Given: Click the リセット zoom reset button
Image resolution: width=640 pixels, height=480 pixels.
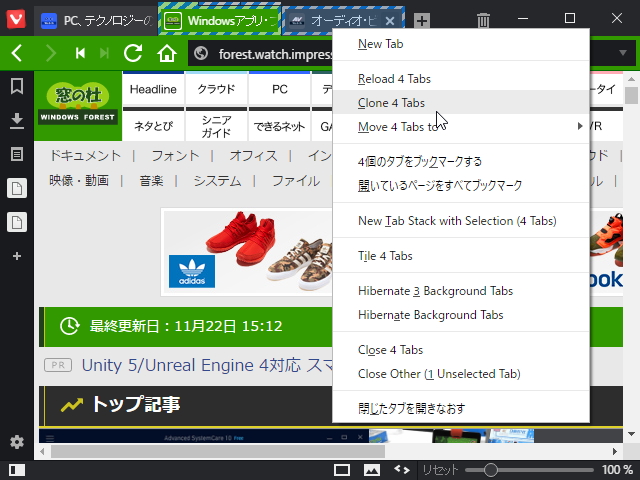Looking at the screenshot, I should 440,470.
